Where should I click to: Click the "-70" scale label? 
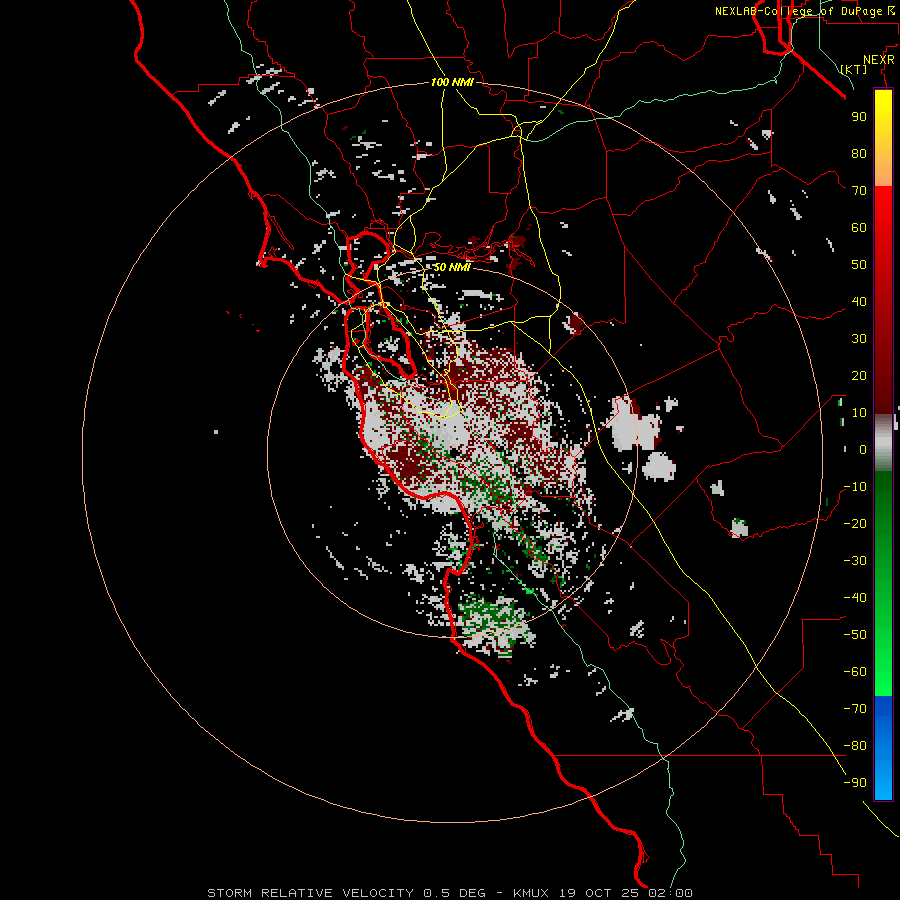pos(855,709)
